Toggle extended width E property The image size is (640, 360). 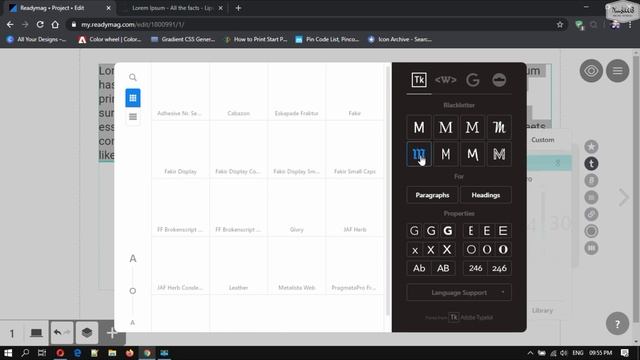coord(503,231)
